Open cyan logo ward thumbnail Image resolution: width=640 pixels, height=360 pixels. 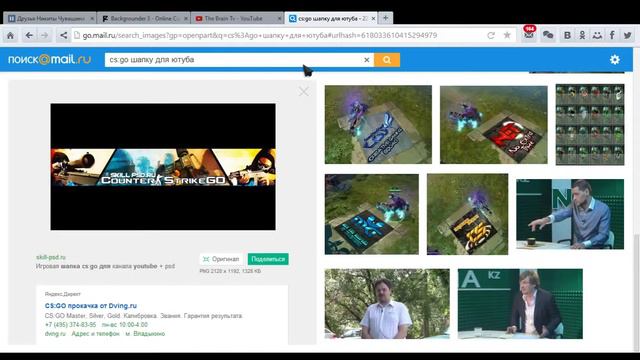[x=372, y=214]
